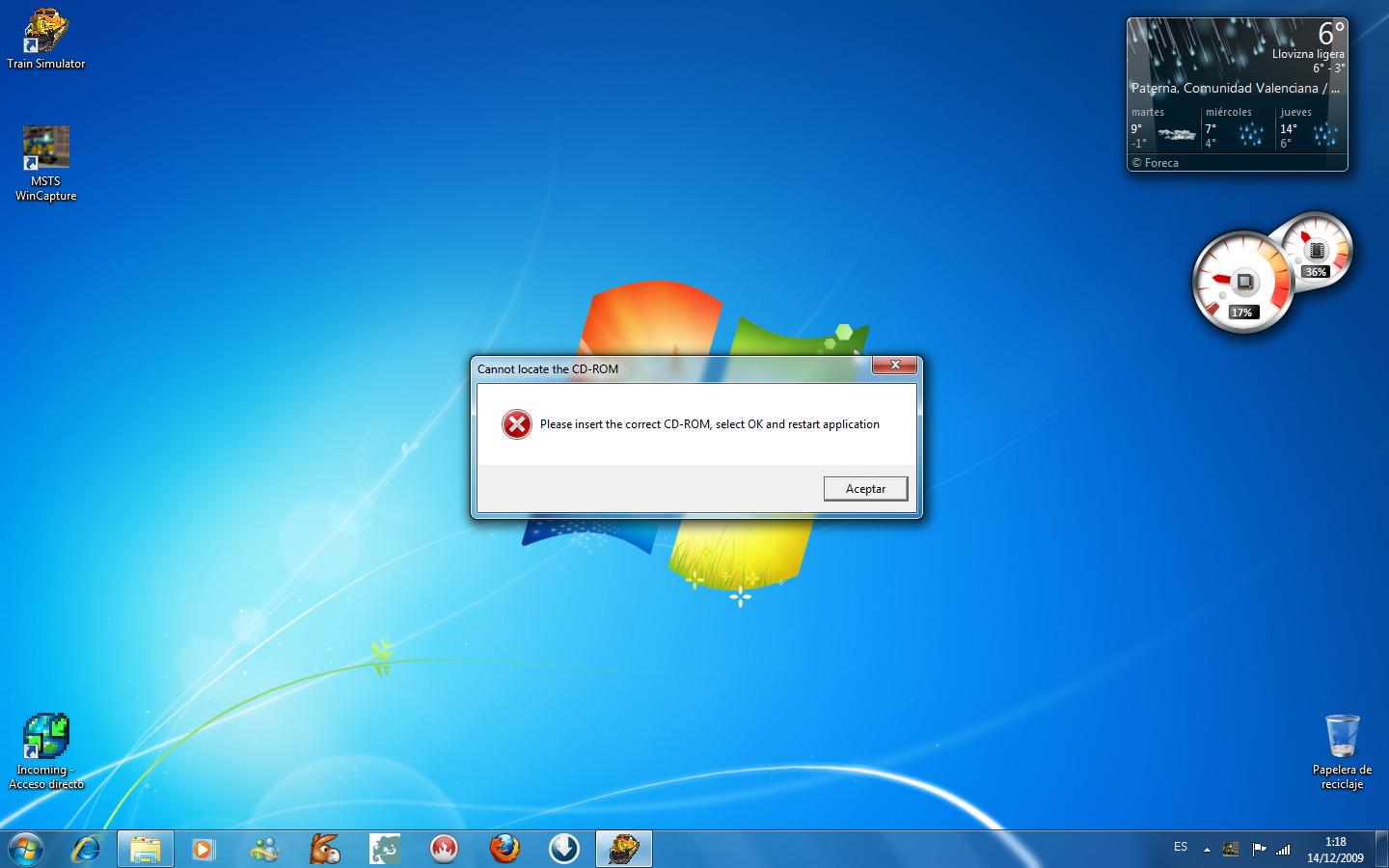The width and height of the screenshot is (1389, 868).
Task: Expand hidden system tray icons arrow
Action: coord(1207,850)
